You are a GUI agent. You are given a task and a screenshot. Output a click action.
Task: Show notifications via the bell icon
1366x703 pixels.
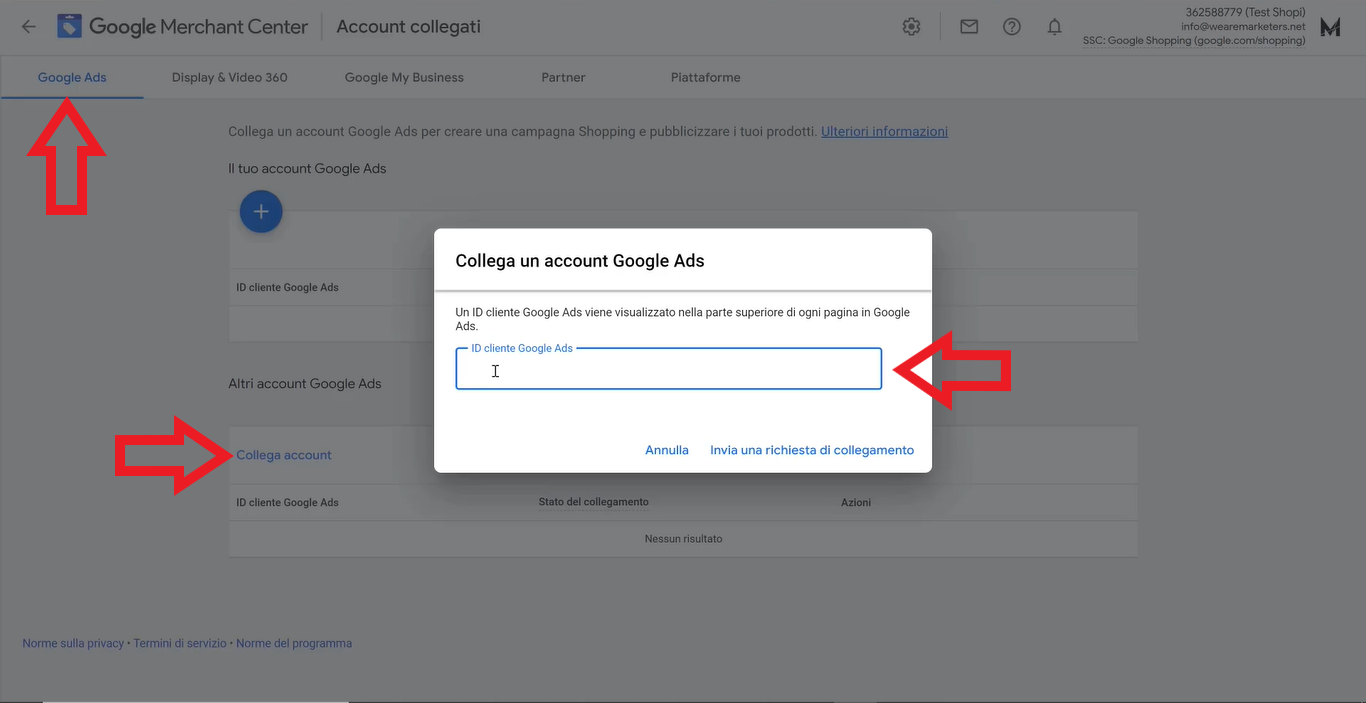coord(1054,27)
